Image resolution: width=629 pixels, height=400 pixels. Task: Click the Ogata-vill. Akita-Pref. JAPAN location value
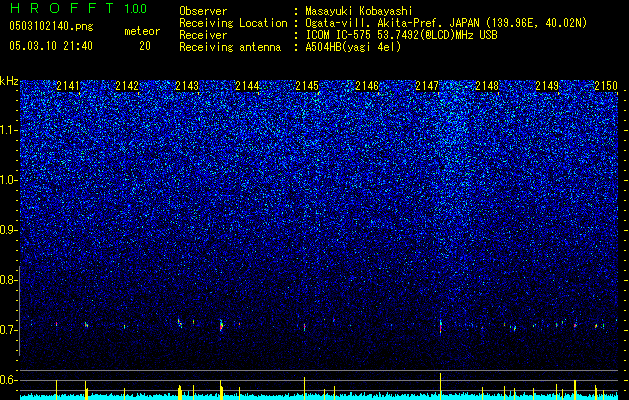click(446, 23)
